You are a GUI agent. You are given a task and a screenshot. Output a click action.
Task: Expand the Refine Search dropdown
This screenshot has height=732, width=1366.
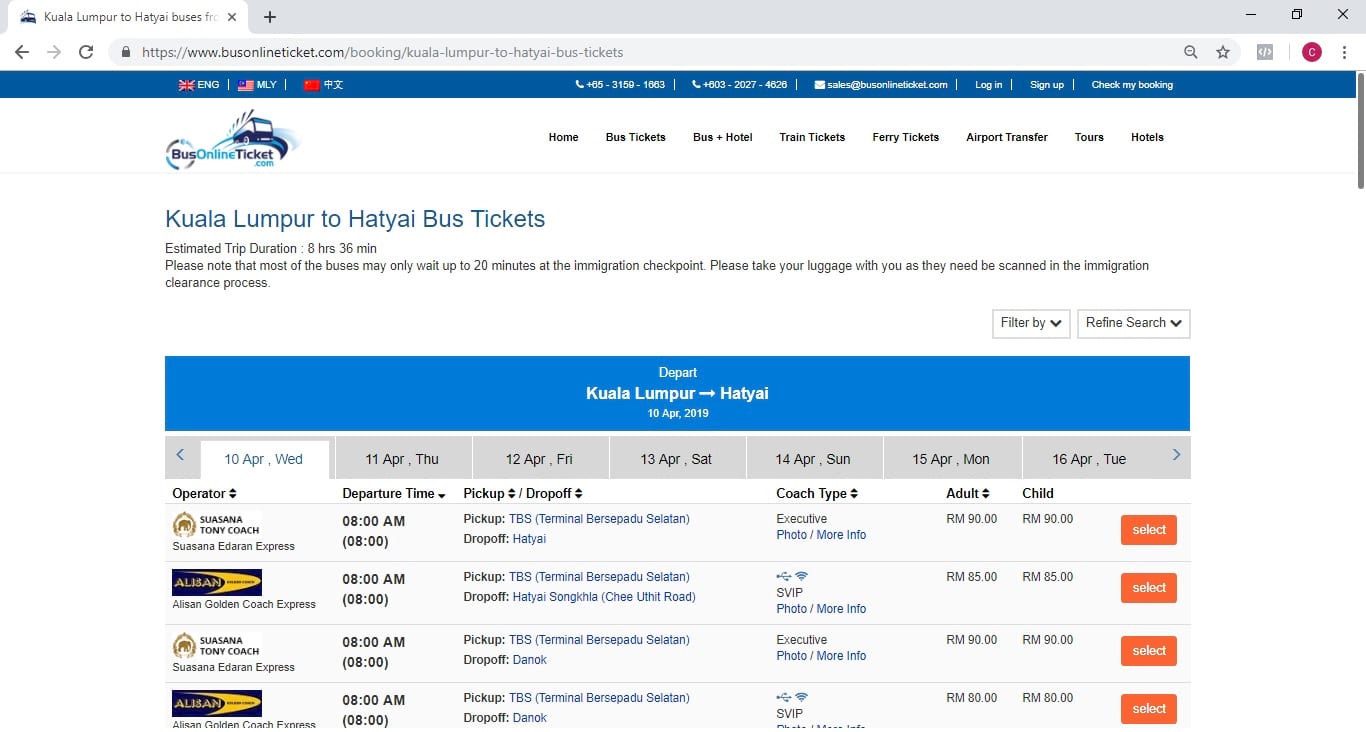coord(1133,323)
